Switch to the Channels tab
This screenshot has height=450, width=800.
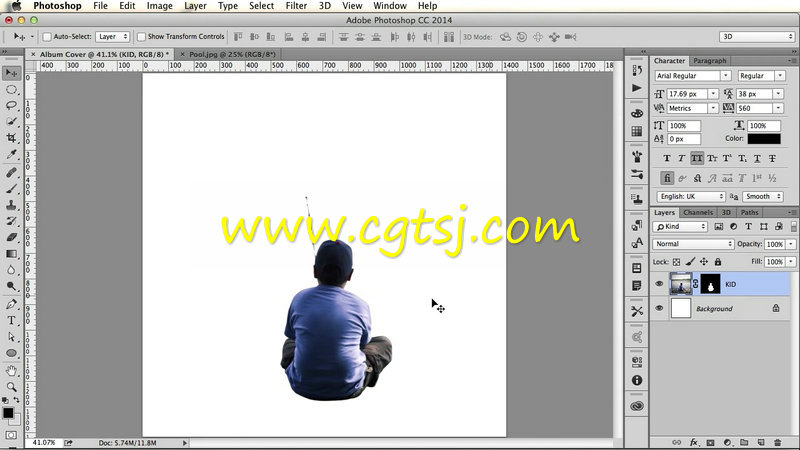tap(698, 212)
